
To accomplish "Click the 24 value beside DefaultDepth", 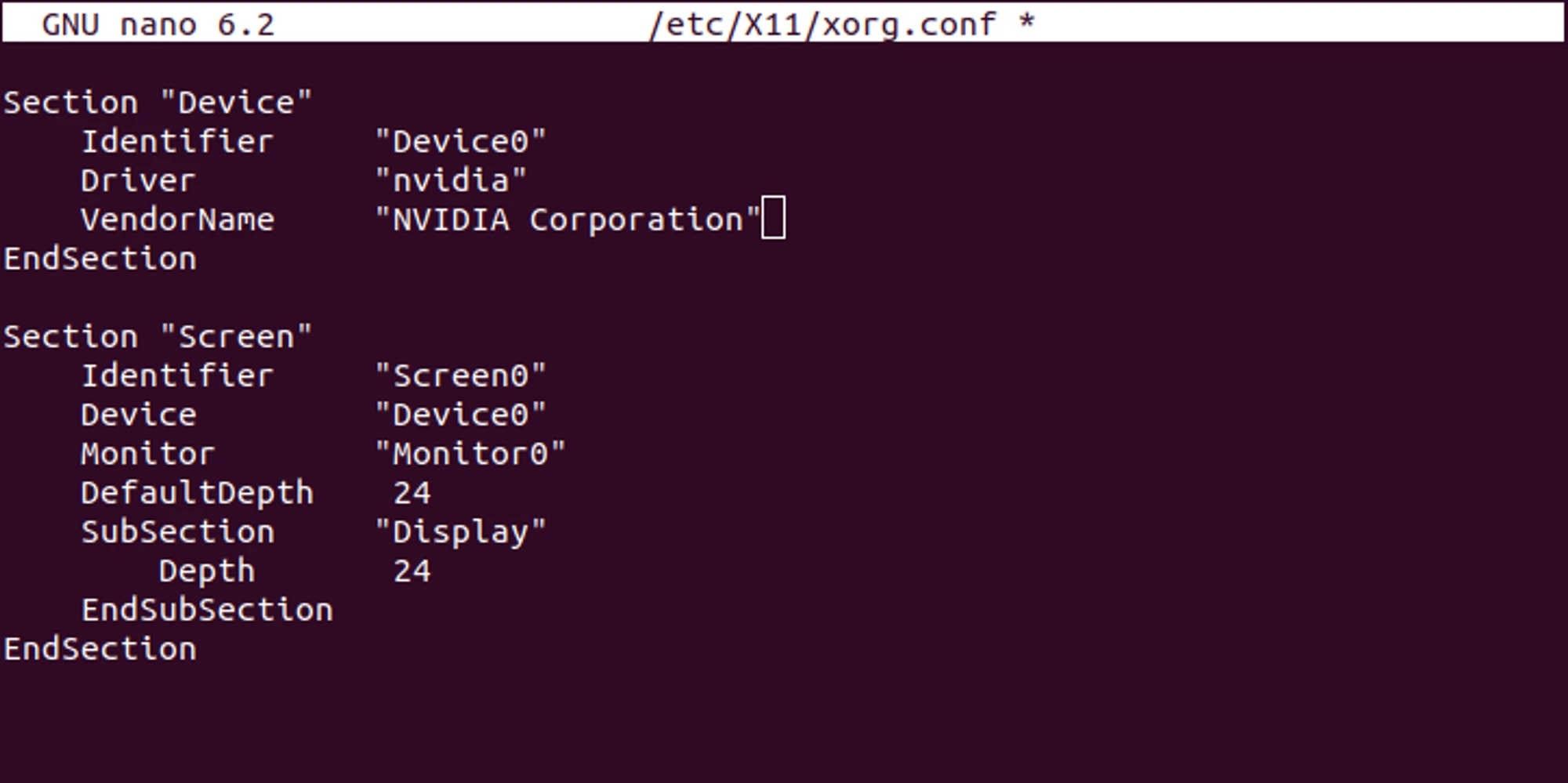I will tap(412, 494).
